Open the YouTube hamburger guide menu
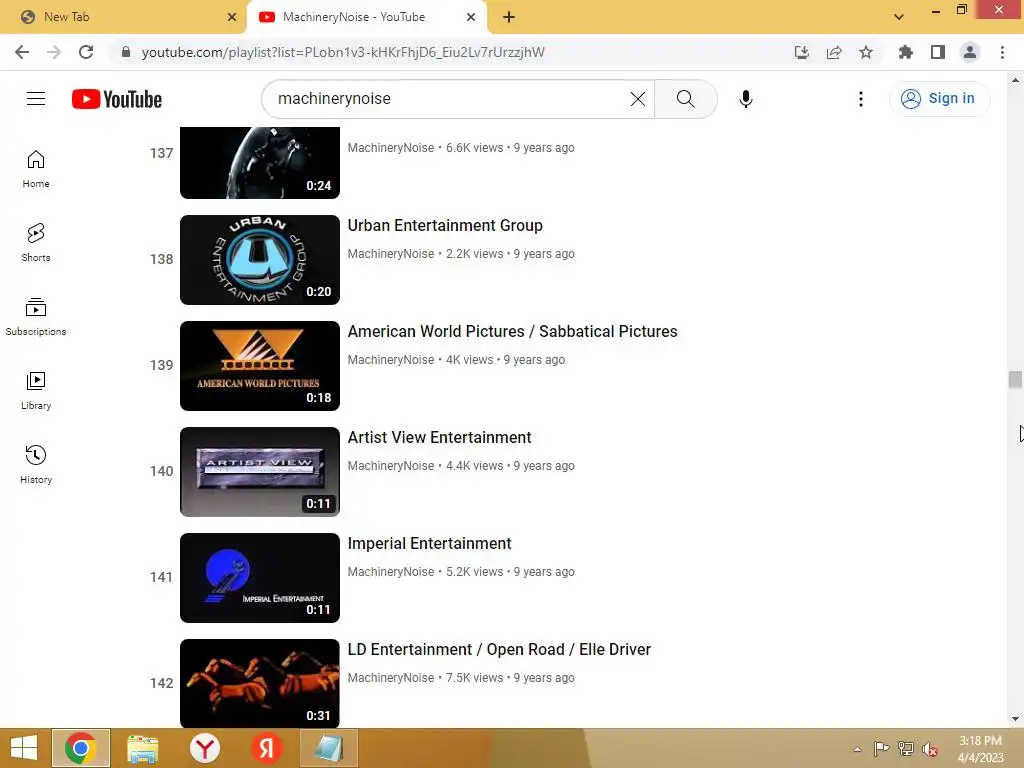Screen dimensions: 1024x768 (x=36, y=99)
